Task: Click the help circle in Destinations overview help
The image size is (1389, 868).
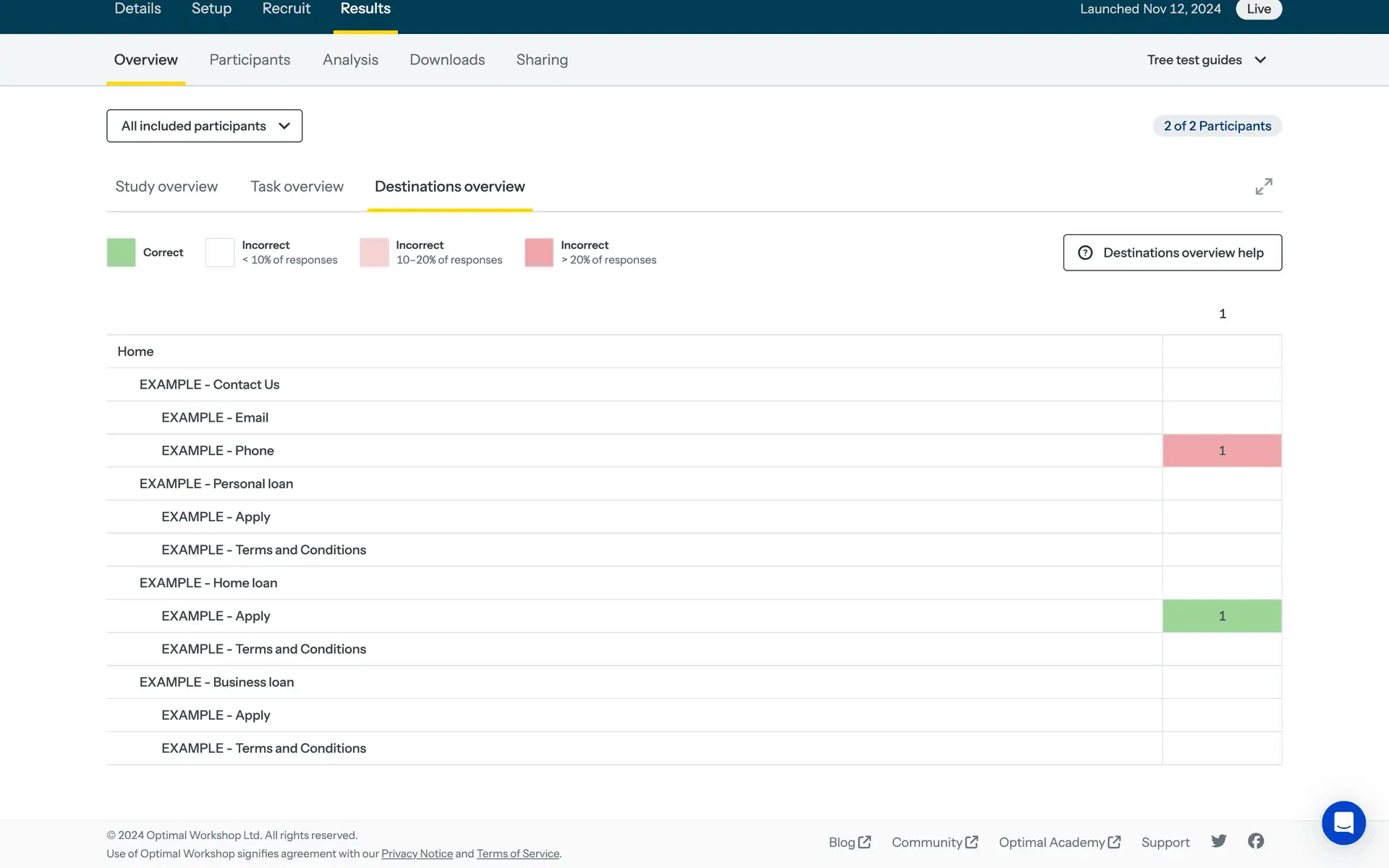Action: [x=1085, y=252]
